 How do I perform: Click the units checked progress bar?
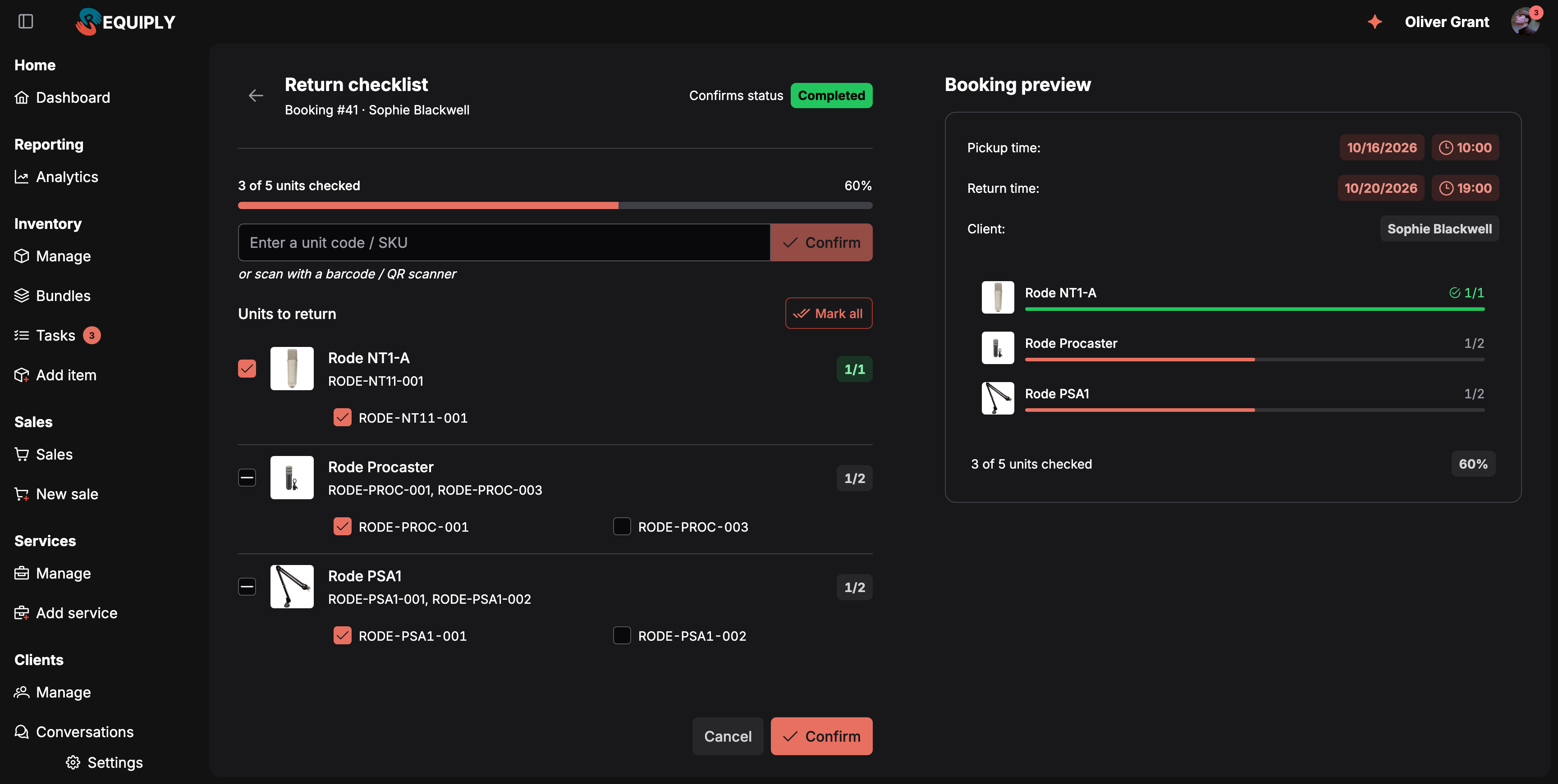555,205
